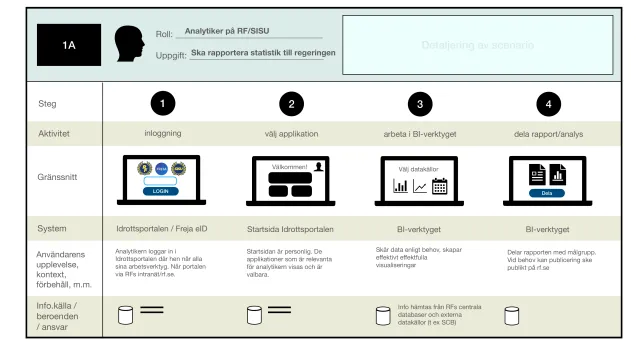Viewport: 640px width, 360px height.
Task: Click the 'Detaljering av scenario' box
Action: tap(478, 45)
